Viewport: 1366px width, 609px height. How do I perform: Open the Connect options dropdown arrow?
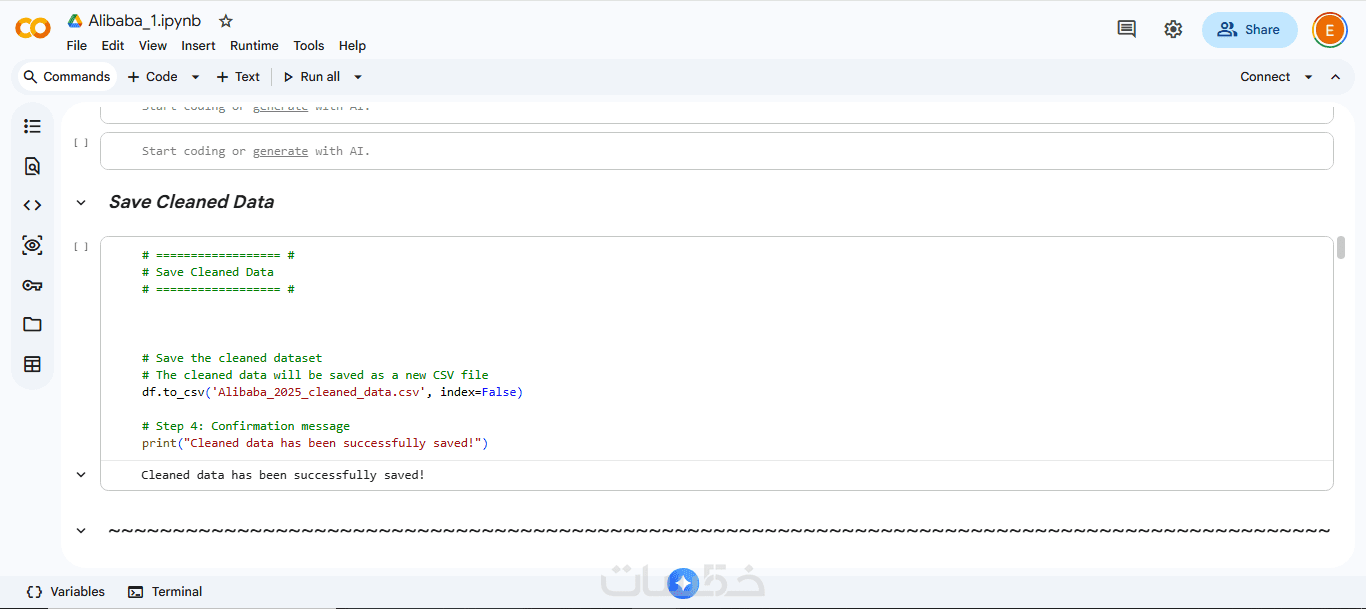[x=1308, y=77]
